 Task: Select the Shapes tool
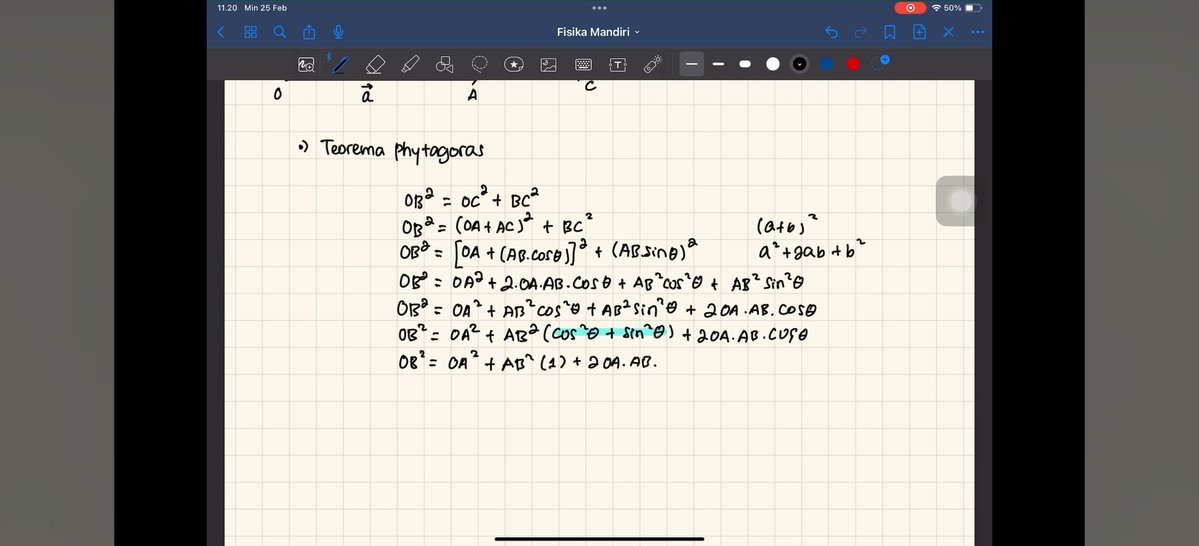[x=444, y=65]
